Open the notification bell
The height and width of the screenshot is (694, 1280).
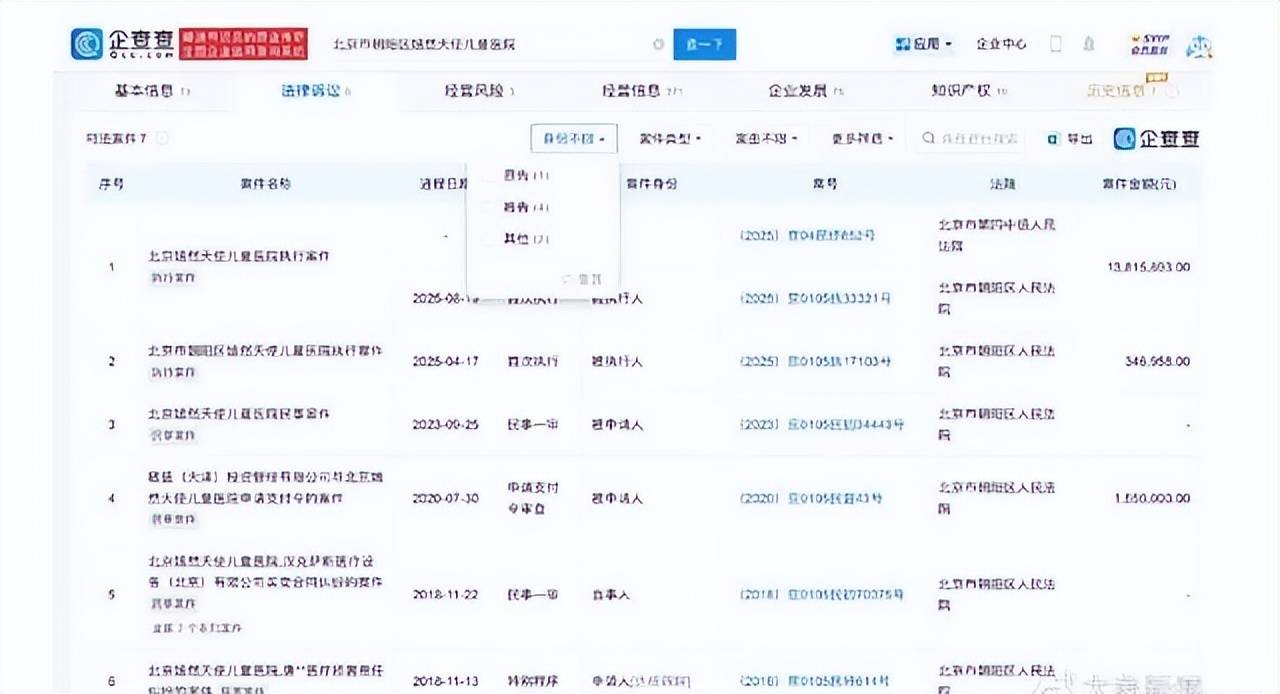coord(1089,44)
